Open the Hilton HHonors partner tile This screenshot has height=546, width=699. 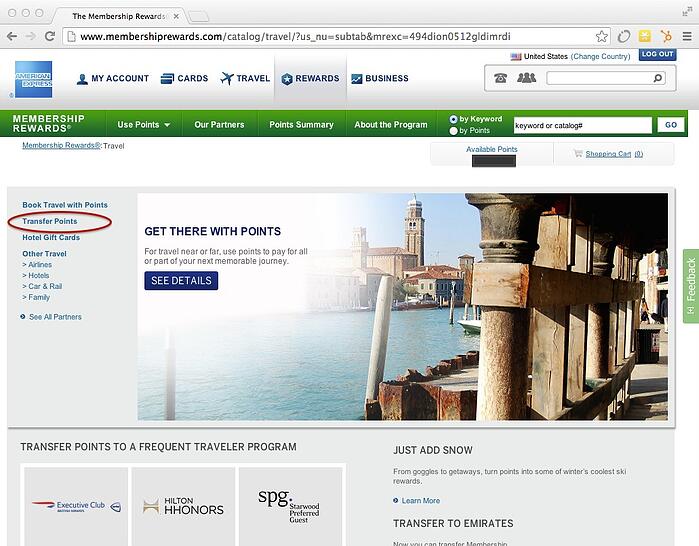point(183,506)
